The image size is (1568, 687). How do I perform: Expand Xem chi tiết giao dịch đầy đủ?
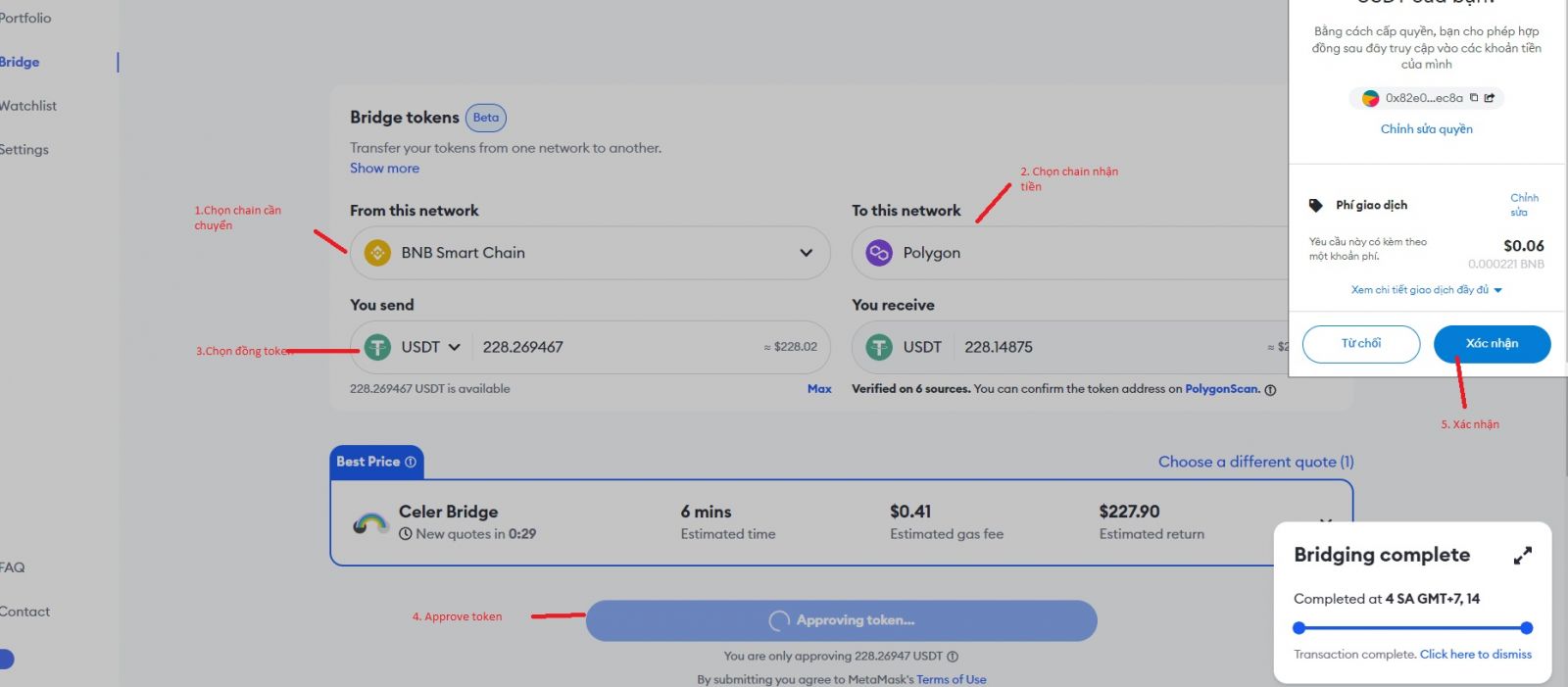[1426, 290]
